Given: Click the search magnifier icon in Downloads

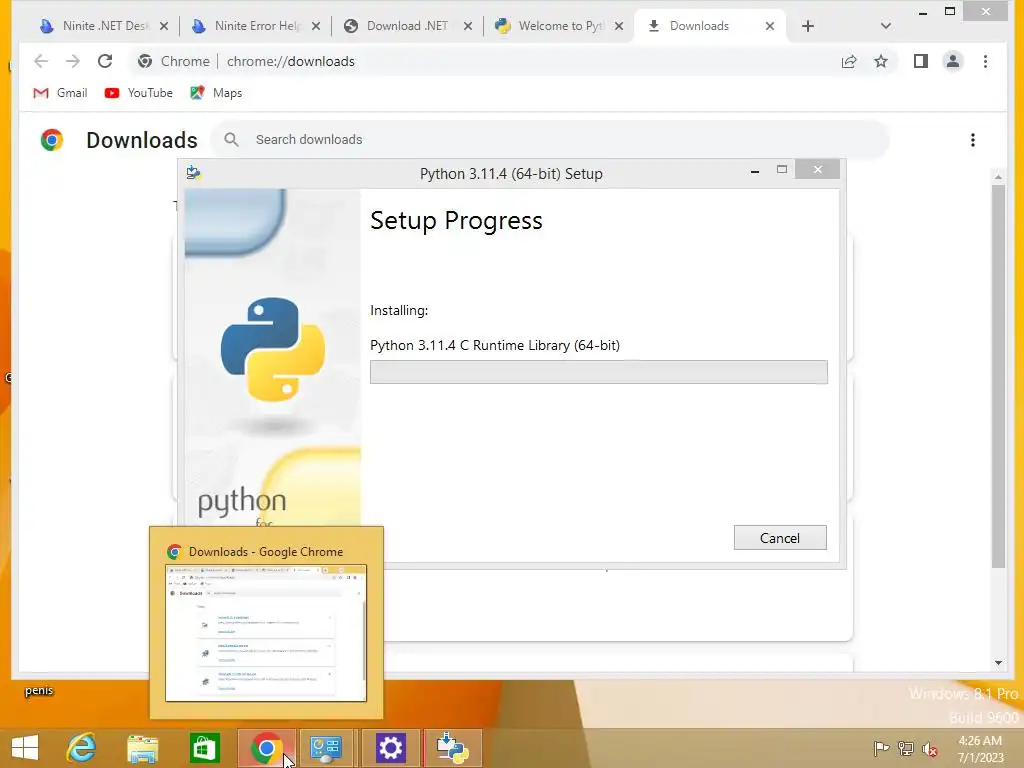Looking at the screenshot, I should tap(231, 139).
